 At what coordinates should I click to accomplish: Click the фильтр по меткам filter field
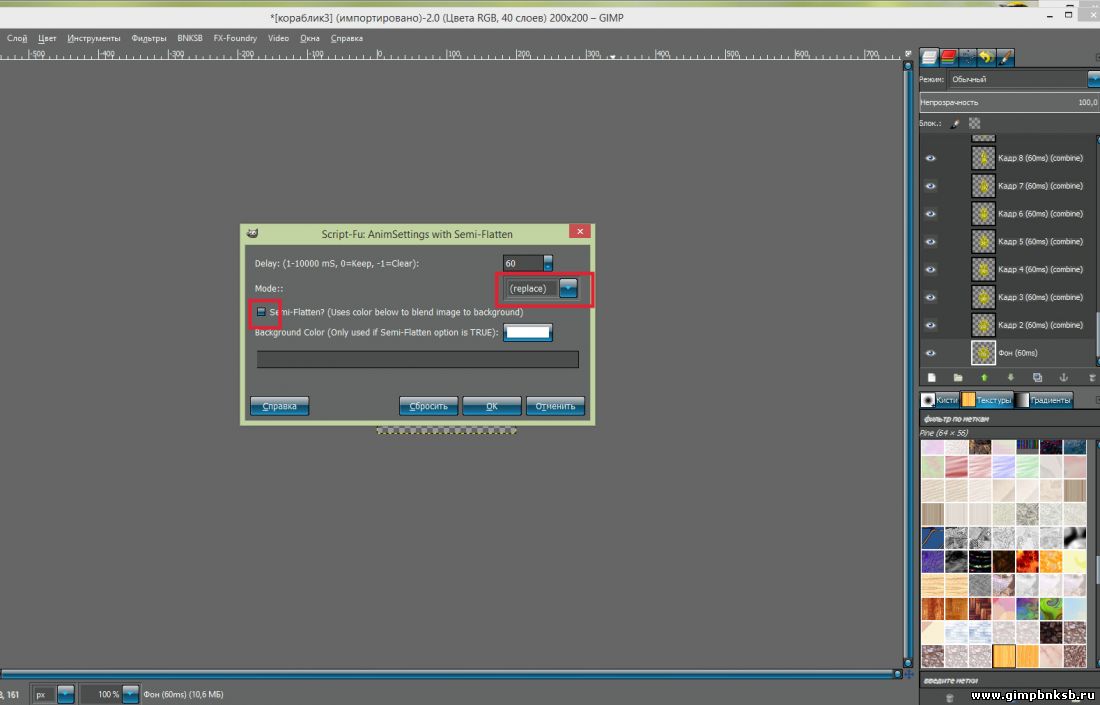(x=1010, y=419)
